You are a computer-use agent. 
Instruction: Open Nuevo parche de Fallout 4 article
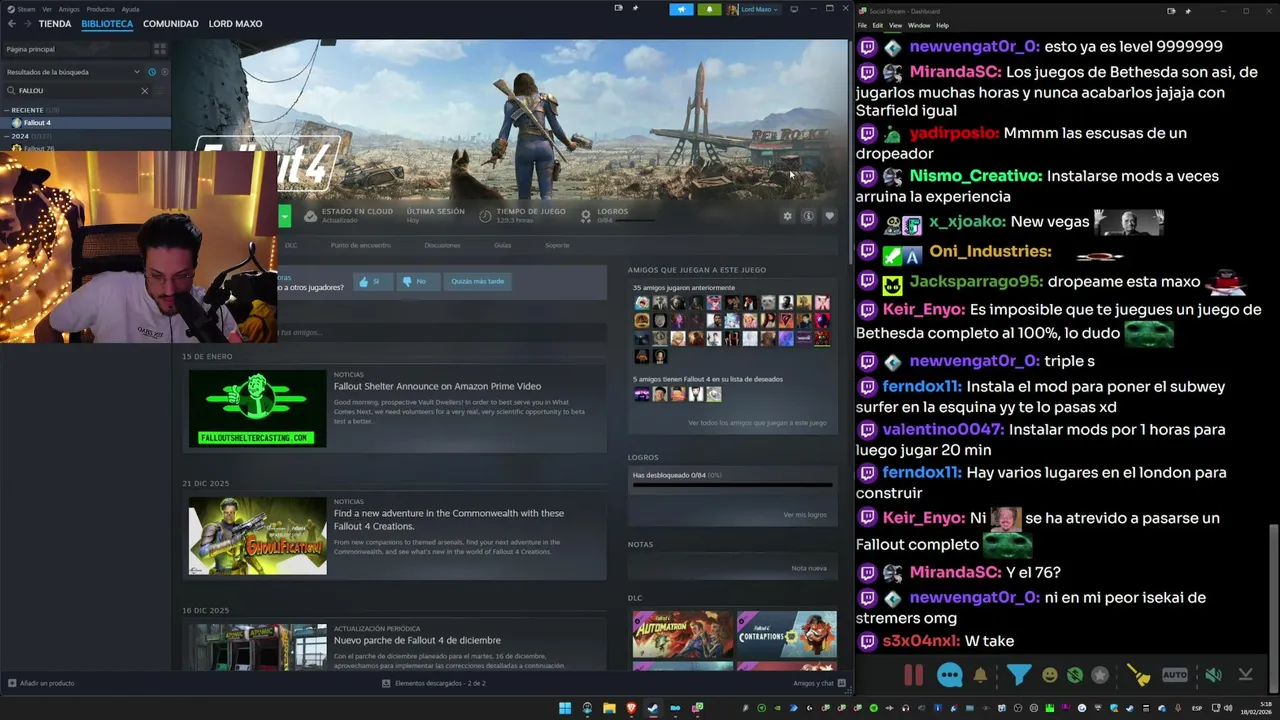417,640
